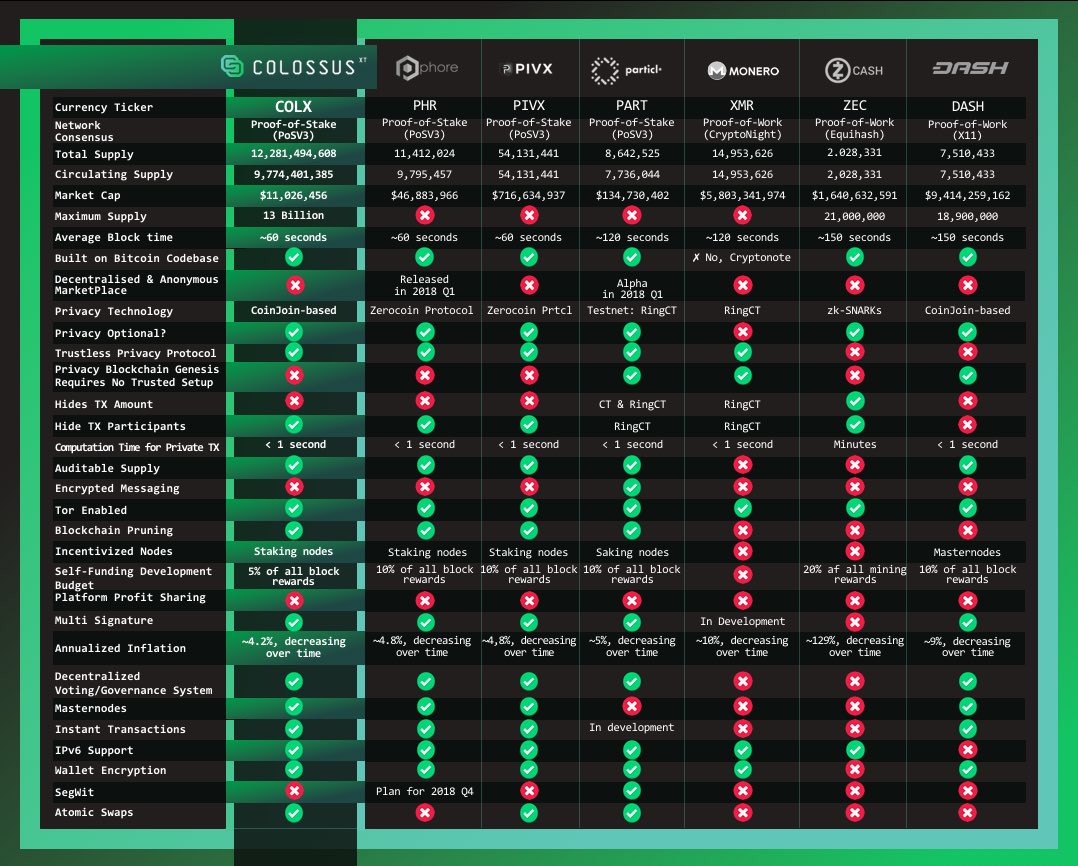Click COLX red cross for Platform Profit Sharing
1078x866 pixels.
[294, 600]
